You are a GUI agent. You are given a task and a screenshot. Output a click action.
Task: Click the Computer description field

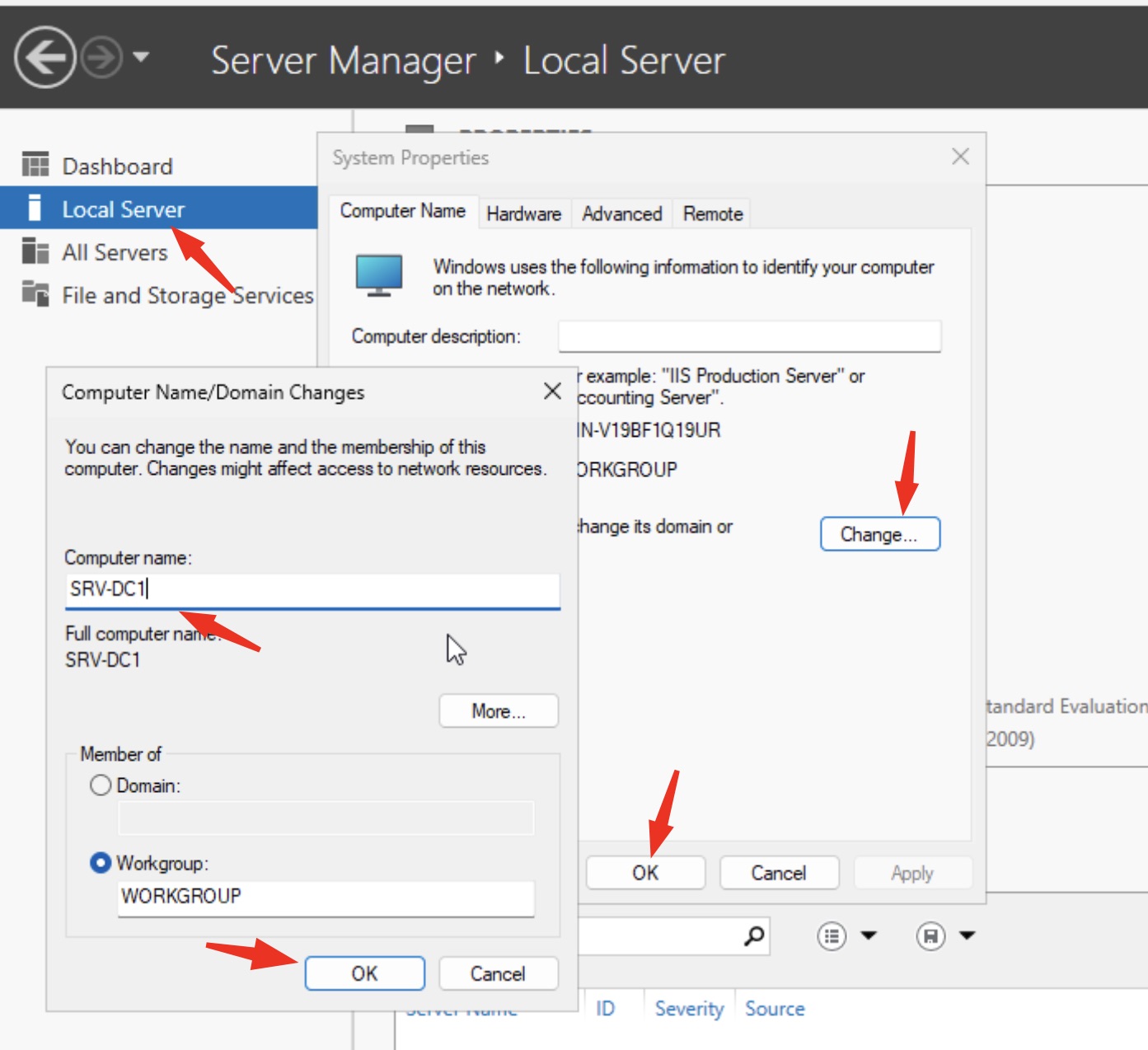(x=749, y=336)
